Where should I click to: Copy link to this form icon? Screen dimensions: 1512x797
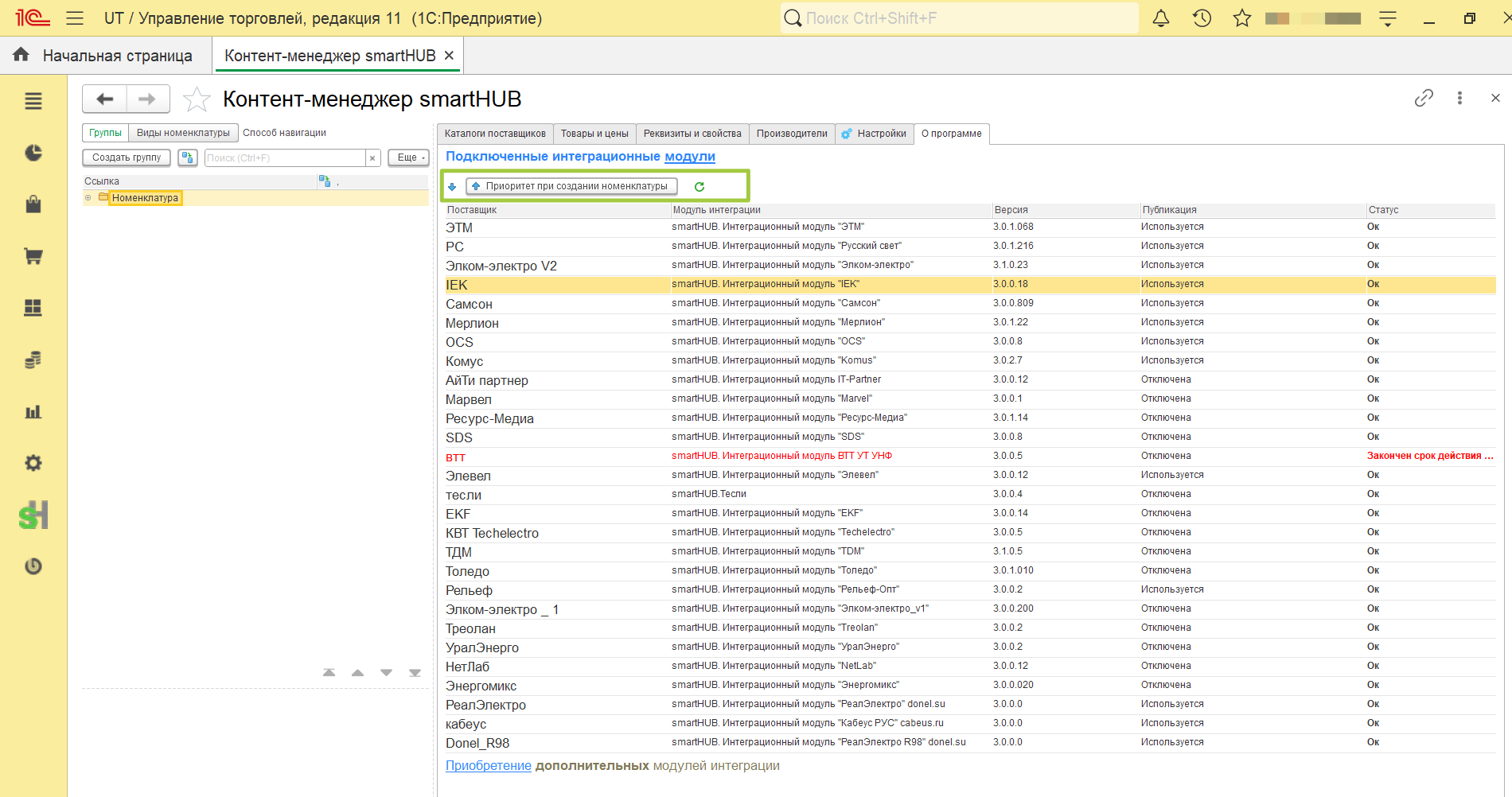1424,98
